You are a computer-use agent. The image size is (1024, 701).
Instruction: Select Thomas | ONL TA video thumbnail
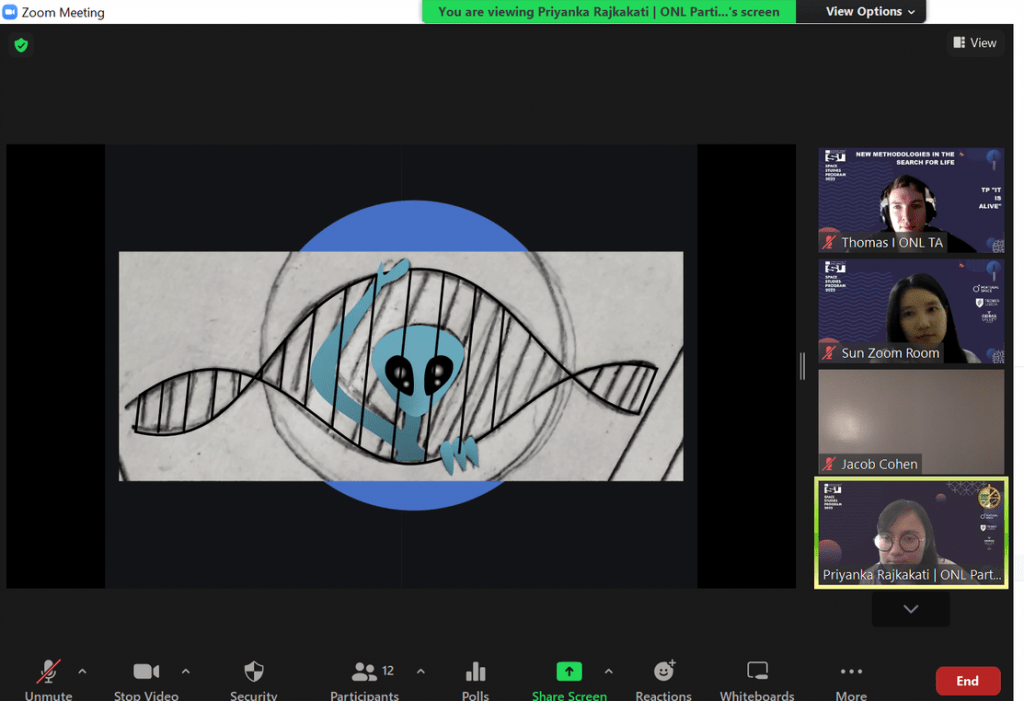pyautogui.click(x=911, y=200)
